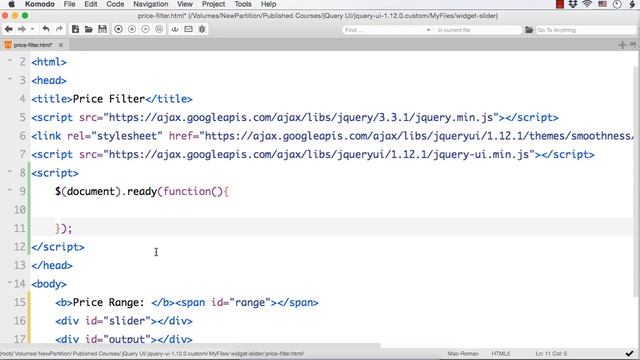Click the closing '</script>' tag on line 12

click(58, 247)
